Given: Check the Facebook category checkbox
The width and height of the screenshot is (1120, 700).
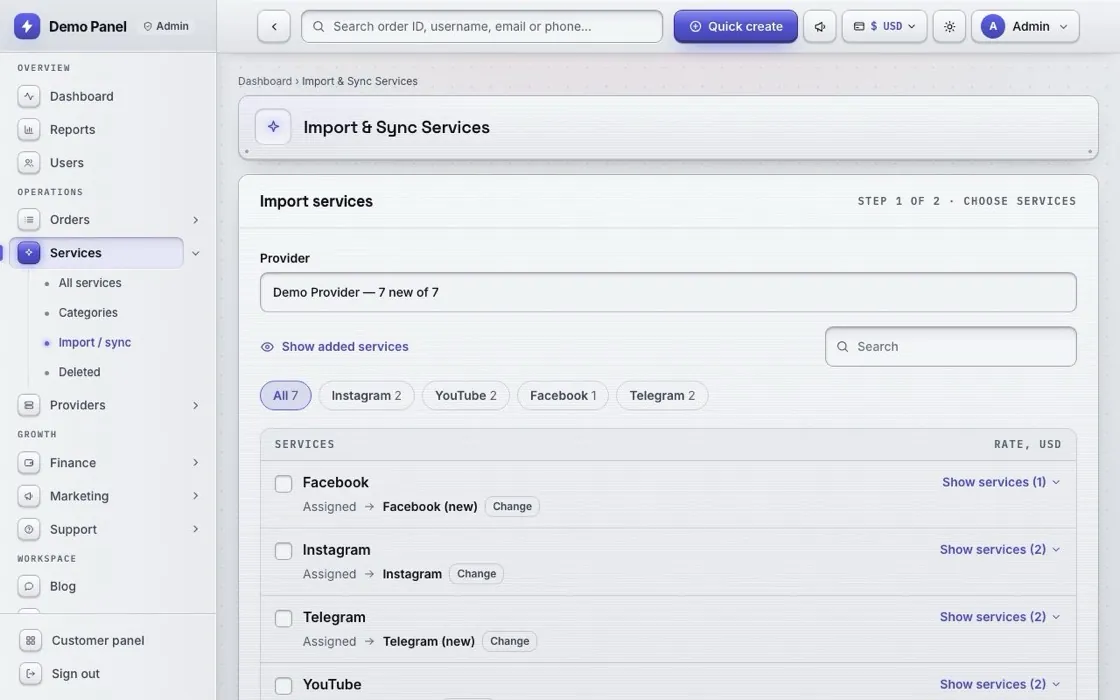Looking at the screenshot, I should 284,484.
